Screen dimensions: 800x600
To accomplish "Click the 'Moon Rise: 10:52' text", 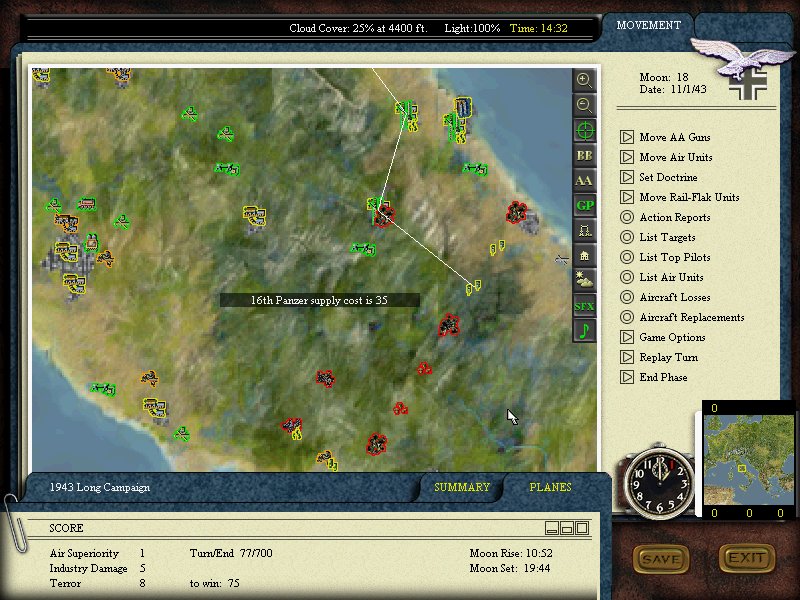I will click(511, 553).
